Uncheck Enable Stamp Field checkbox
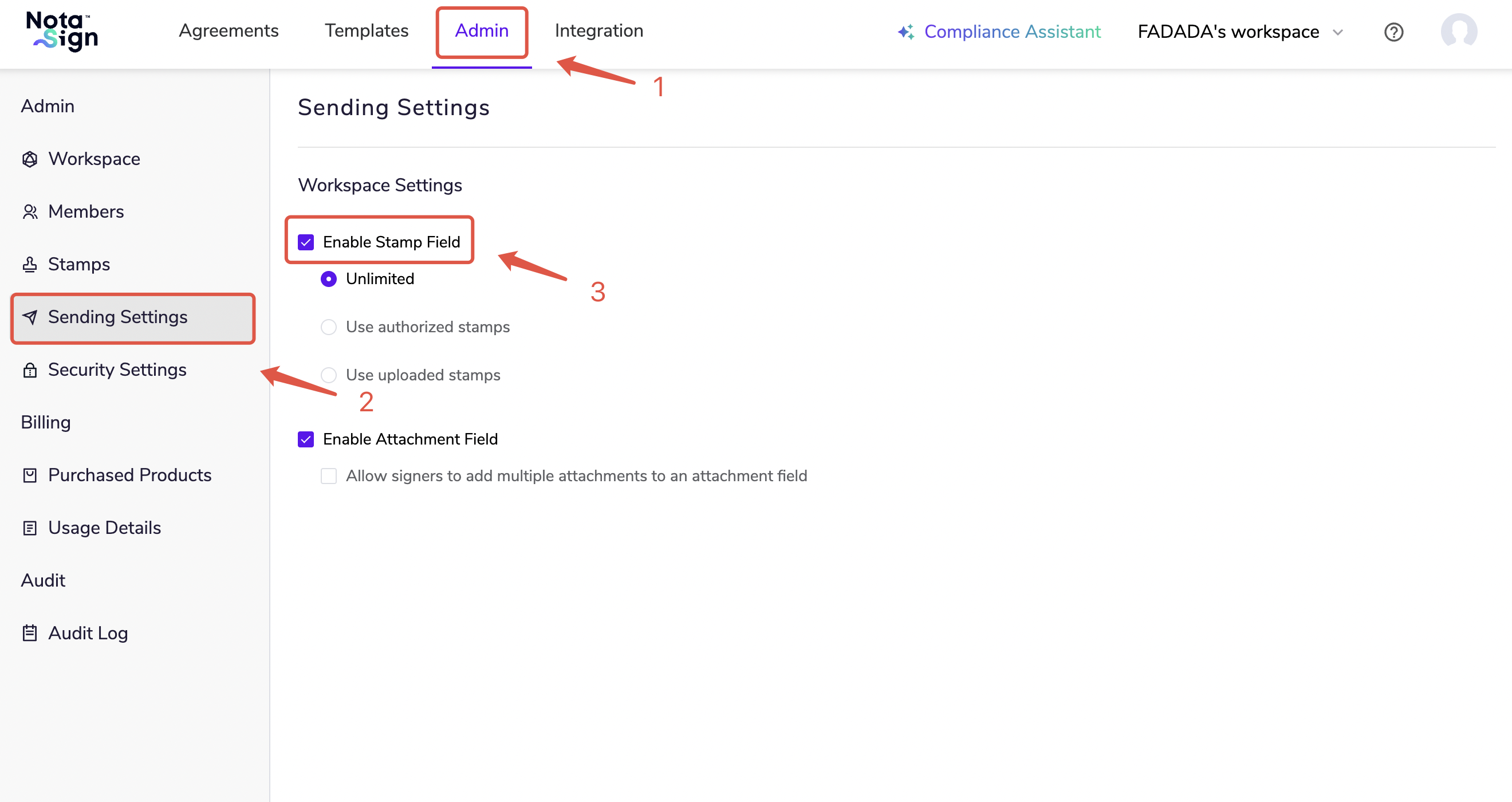The width and height of the screenshot is (1512, 802). 306,242
